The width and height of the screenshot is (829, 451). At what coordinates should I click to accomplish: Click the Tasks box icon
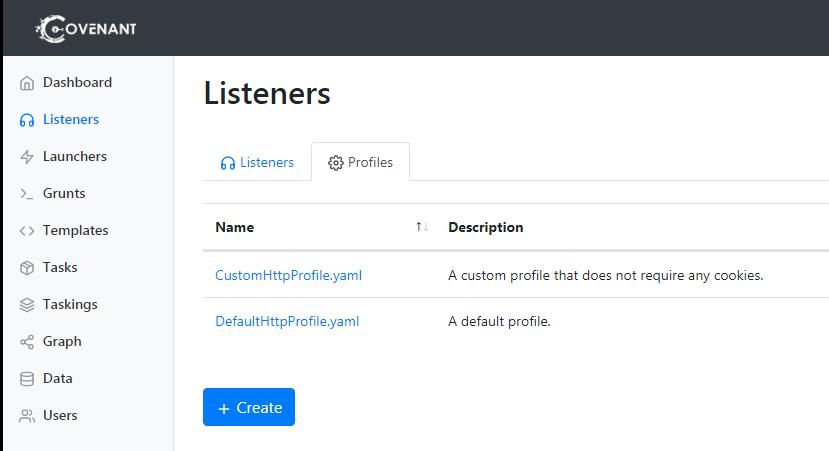pyautogui.click(x=27, y=268)
